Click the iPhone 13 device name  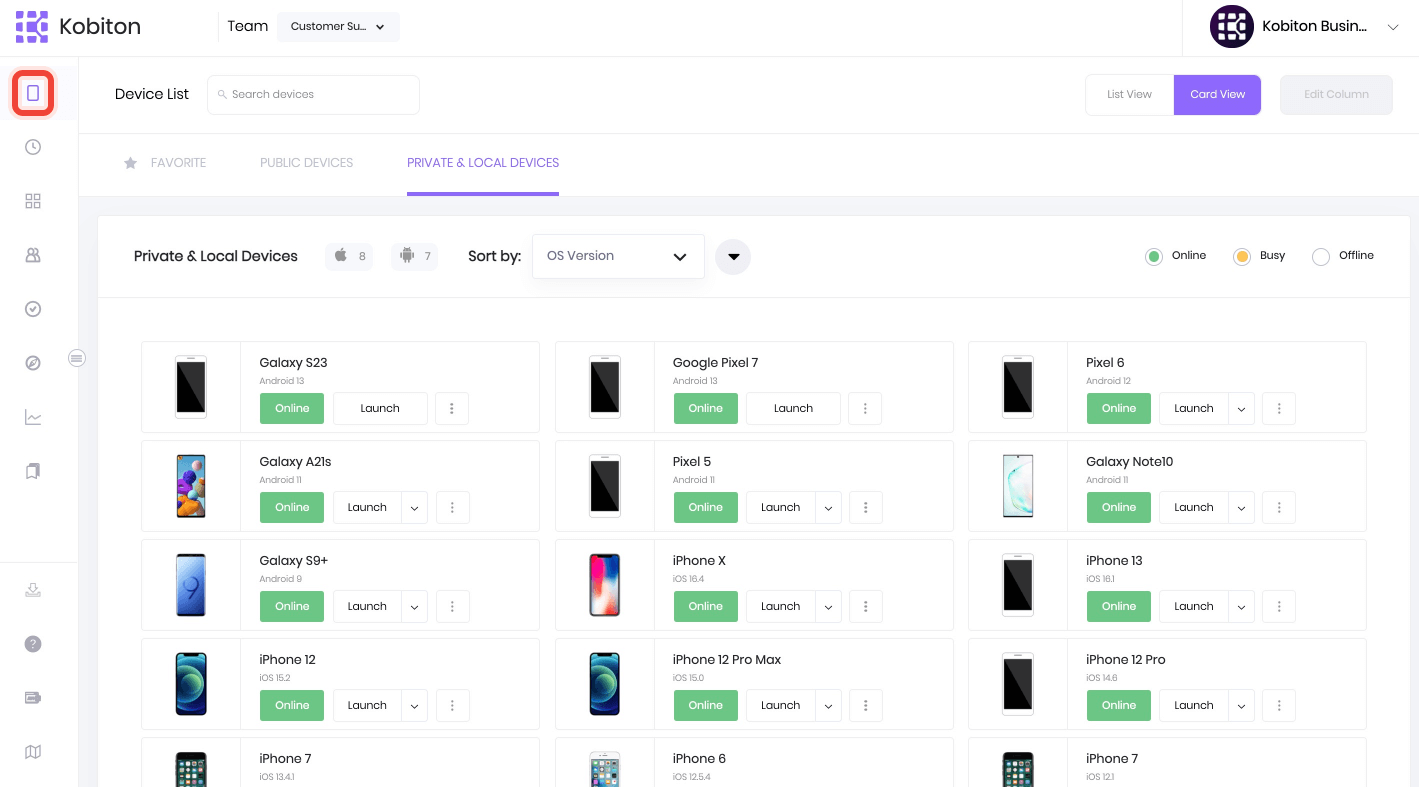[x=1114, y=561]
